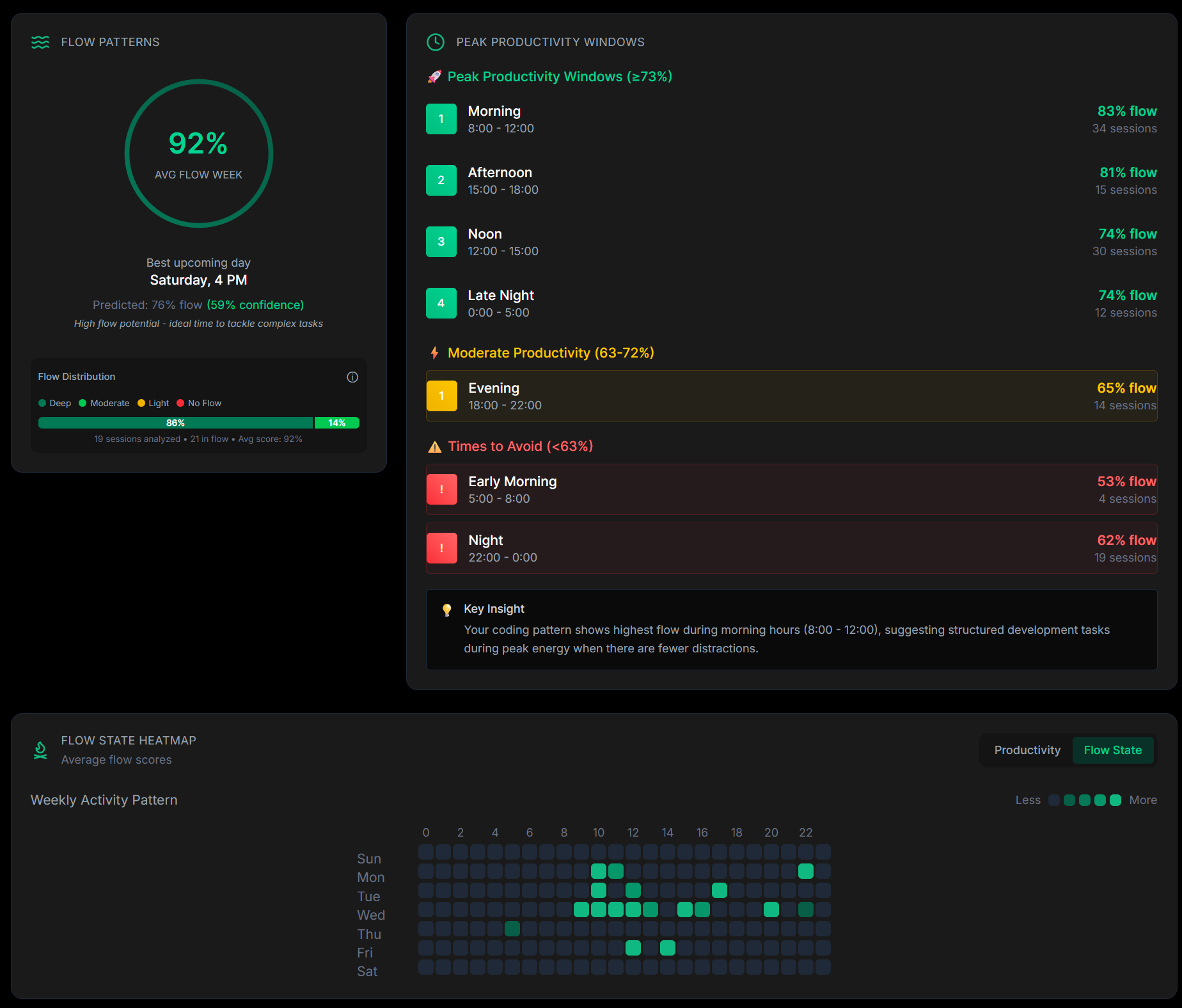Click the Flow Patterns wave icon
1182x1008 pixels.
(40, 42)
